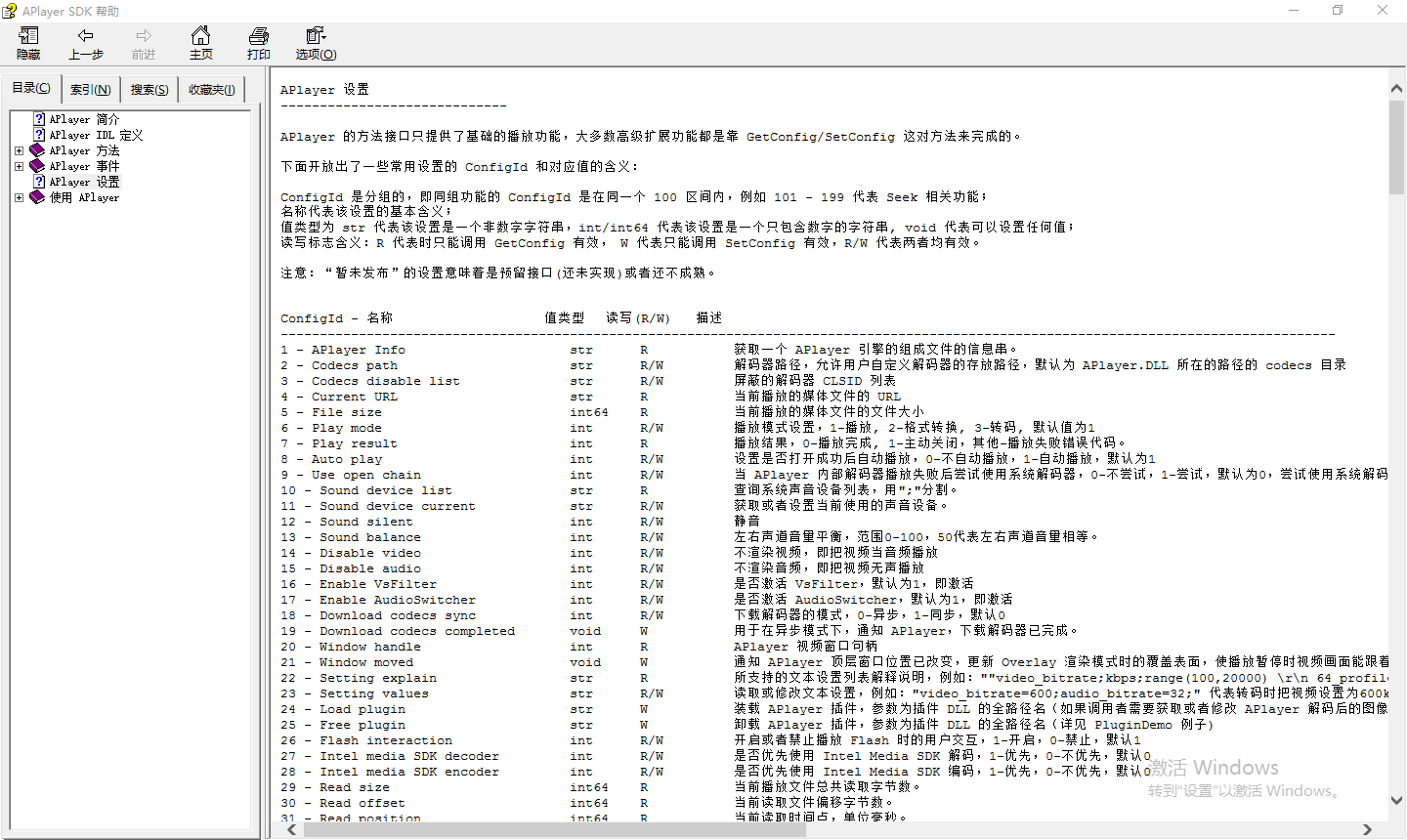This screenshot has height=840, width=1407.
Task: Expand the APlayer 方法 tree node
Action: tap(19, 150)
